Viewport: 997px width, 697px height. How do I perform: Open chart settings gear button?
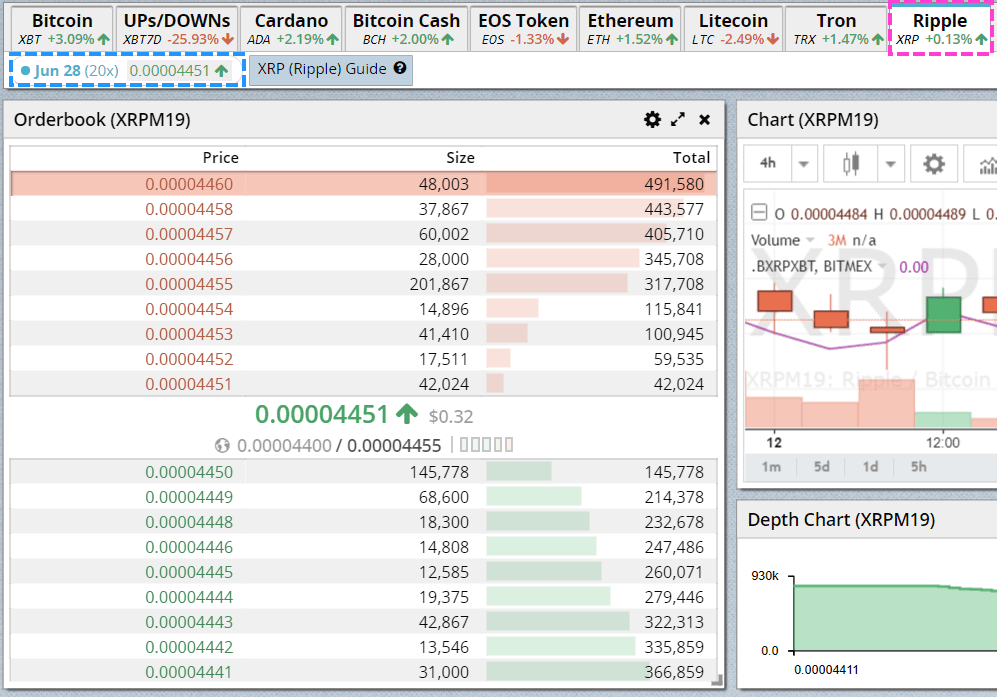[x=933, y=164]
